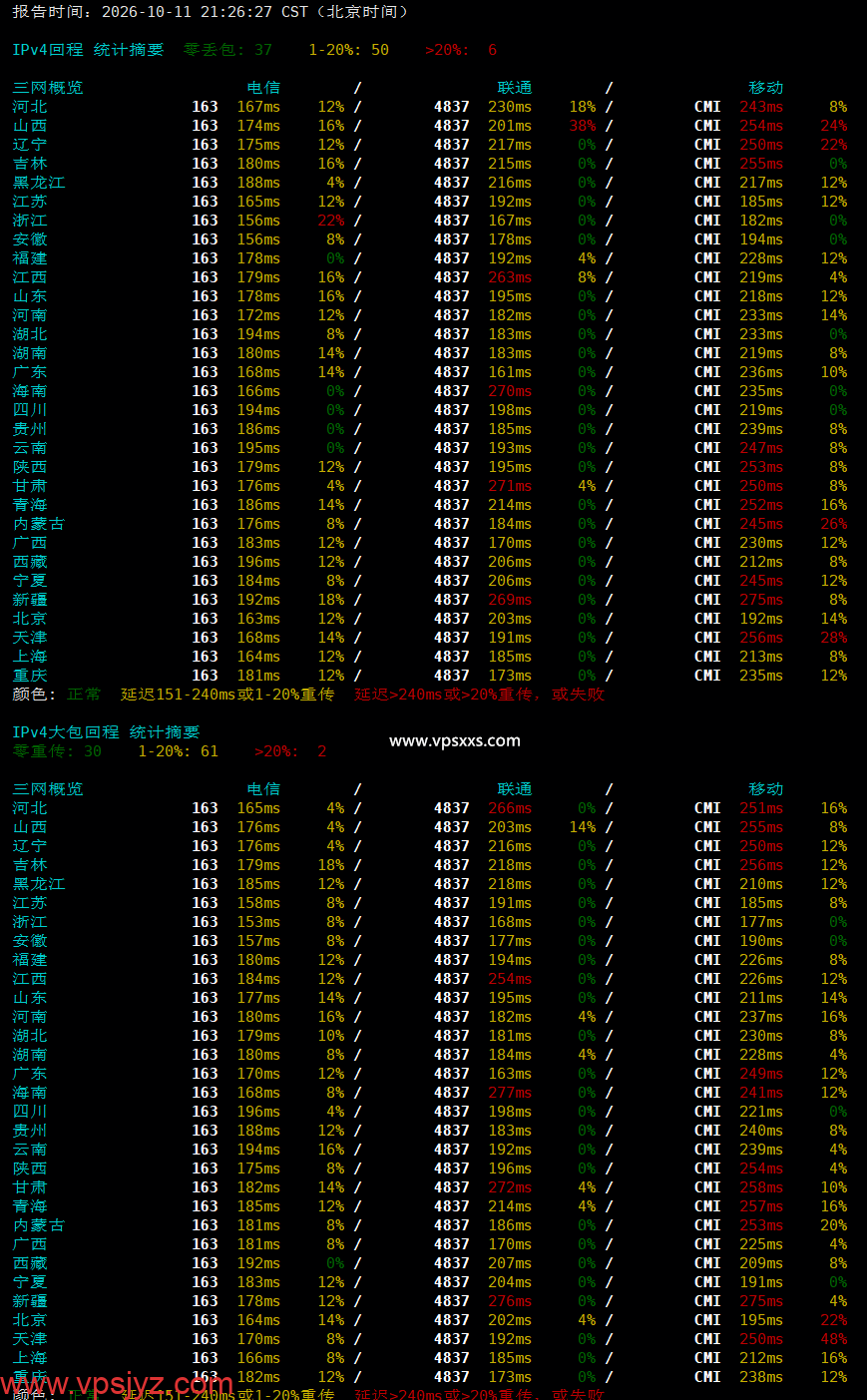The image size is (867, 1400).
Task: Click the 零丢包: 37 summary value
Action: click(x=227, y=50)
